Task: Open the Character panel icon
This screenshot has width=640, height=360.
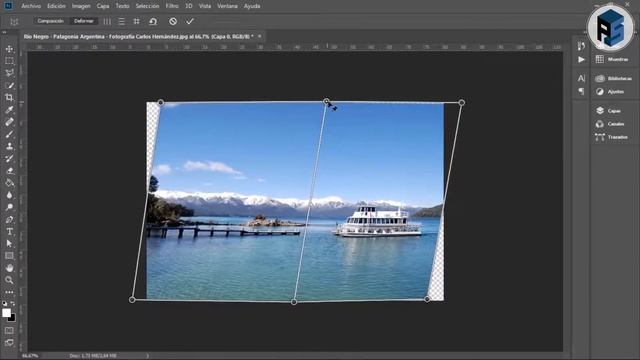Action: click(x=581, y=78)
